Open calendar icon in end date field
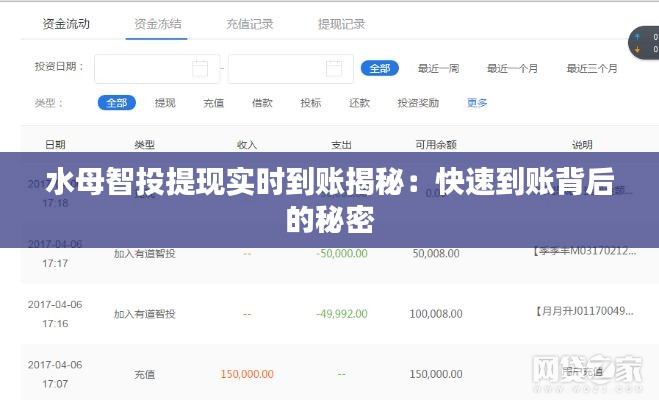 334,68
